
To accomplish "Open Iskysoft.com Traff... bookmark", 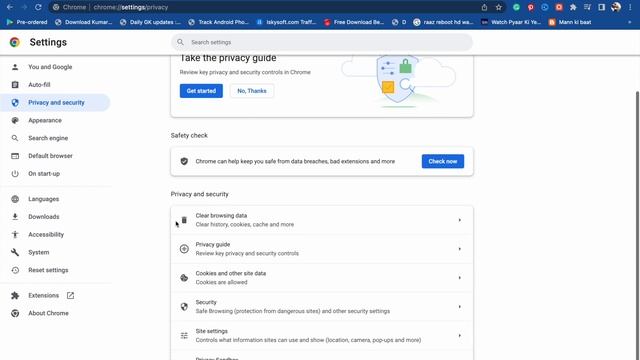I will (x=286, y=22).
